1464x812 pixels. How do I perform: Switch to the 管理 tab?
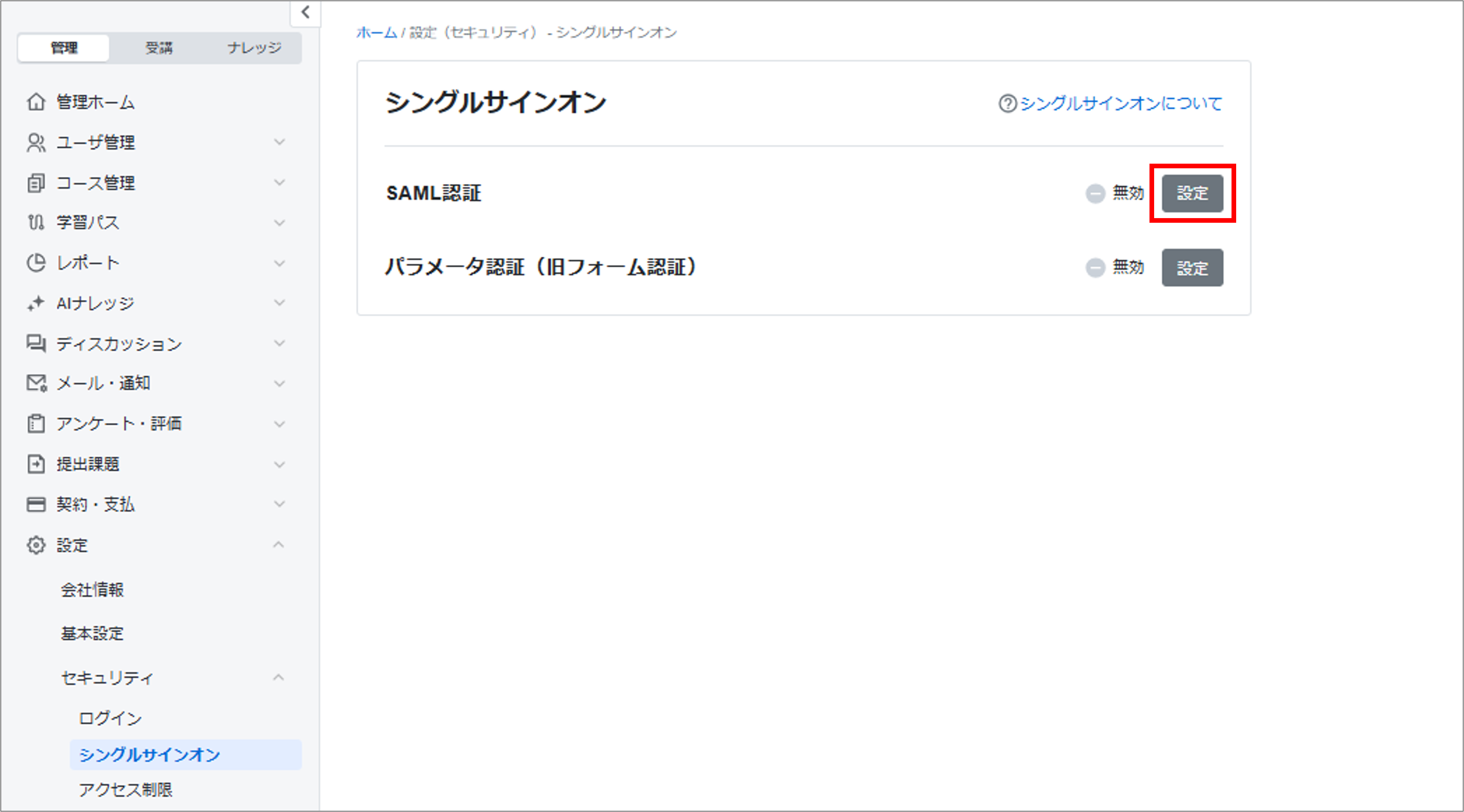tap(64, 48)
